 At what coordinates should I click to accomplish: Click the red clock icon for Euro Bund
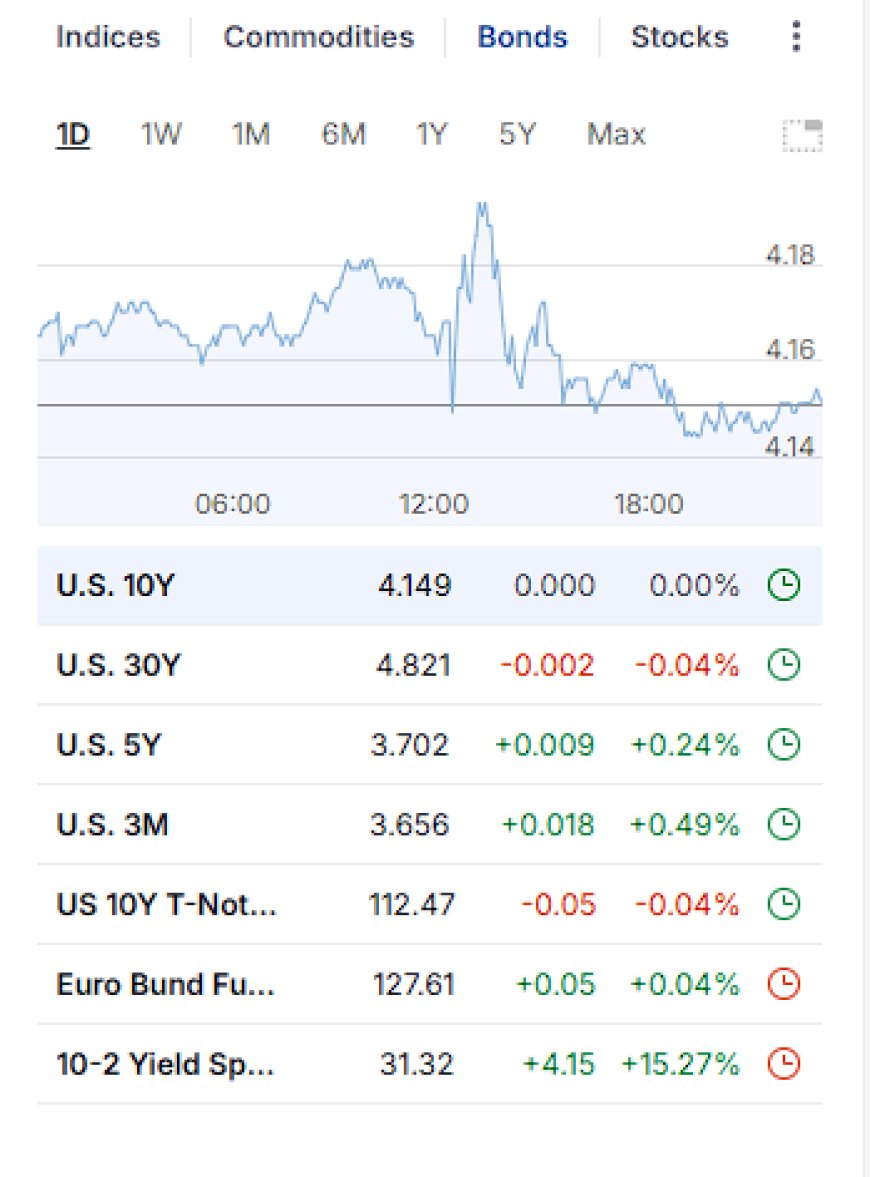point(784,984)
